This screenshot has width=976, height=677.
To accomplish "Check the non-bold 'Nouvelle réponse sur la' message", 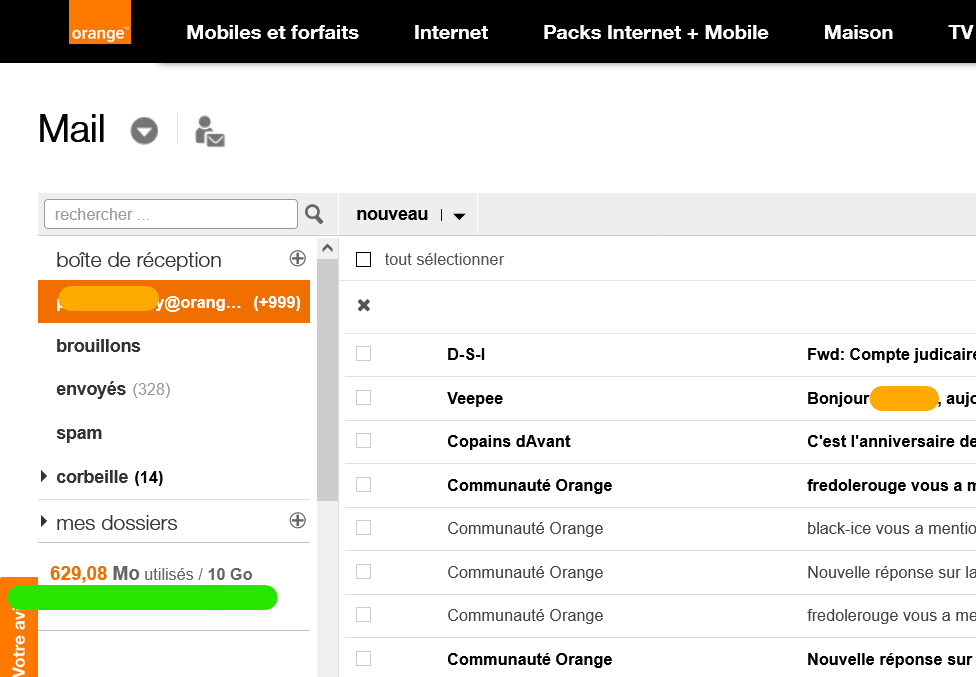I will point(364,571).
